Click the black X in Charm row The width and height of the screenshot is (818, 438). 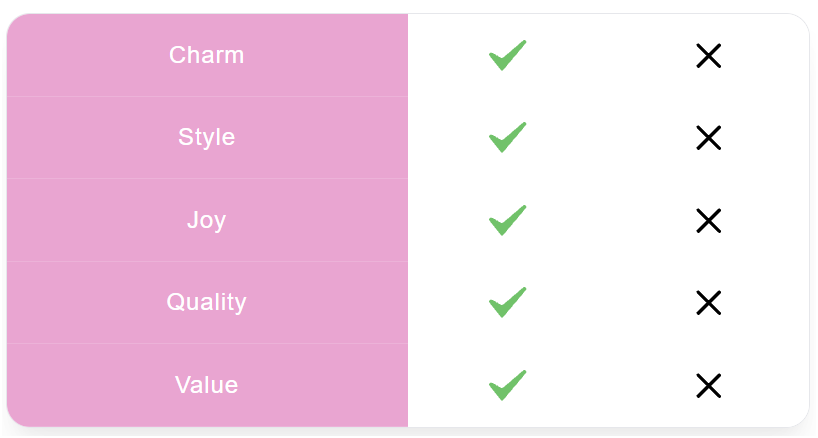pyautogui.click(x=708, y=56)
